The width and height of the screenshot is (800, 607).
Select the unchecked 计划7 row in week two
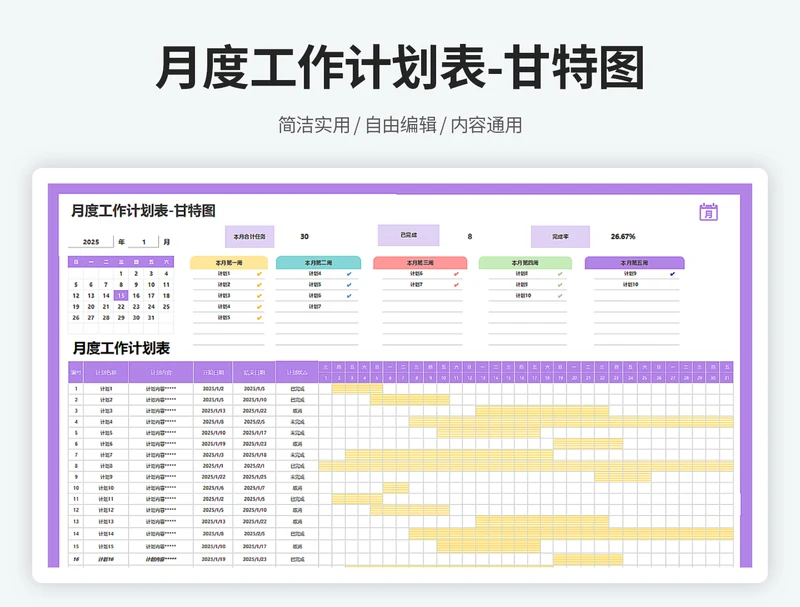[317, 307]
